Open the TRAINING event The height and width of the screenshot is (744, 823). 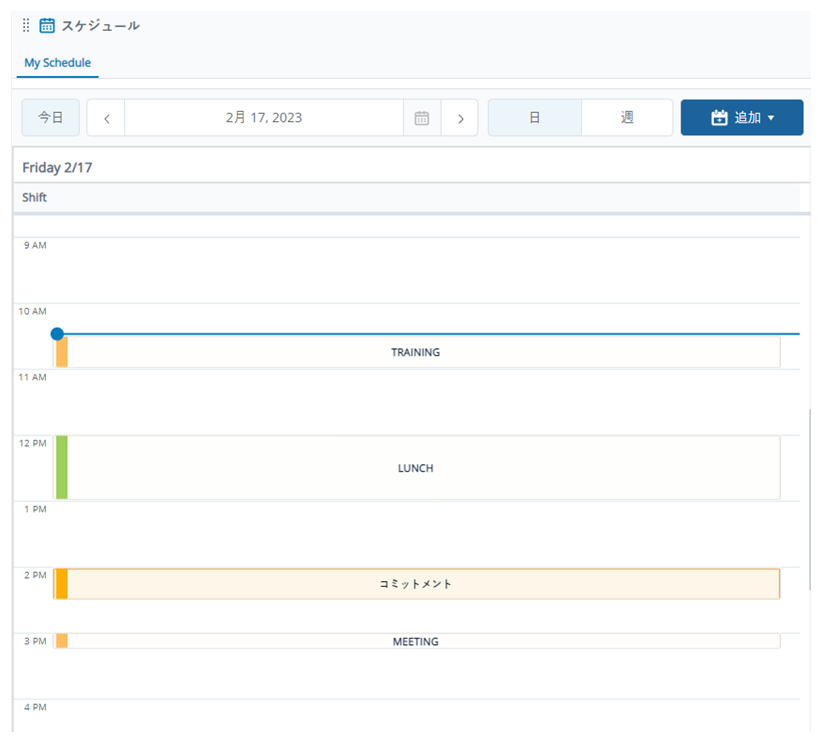point(417,352)
